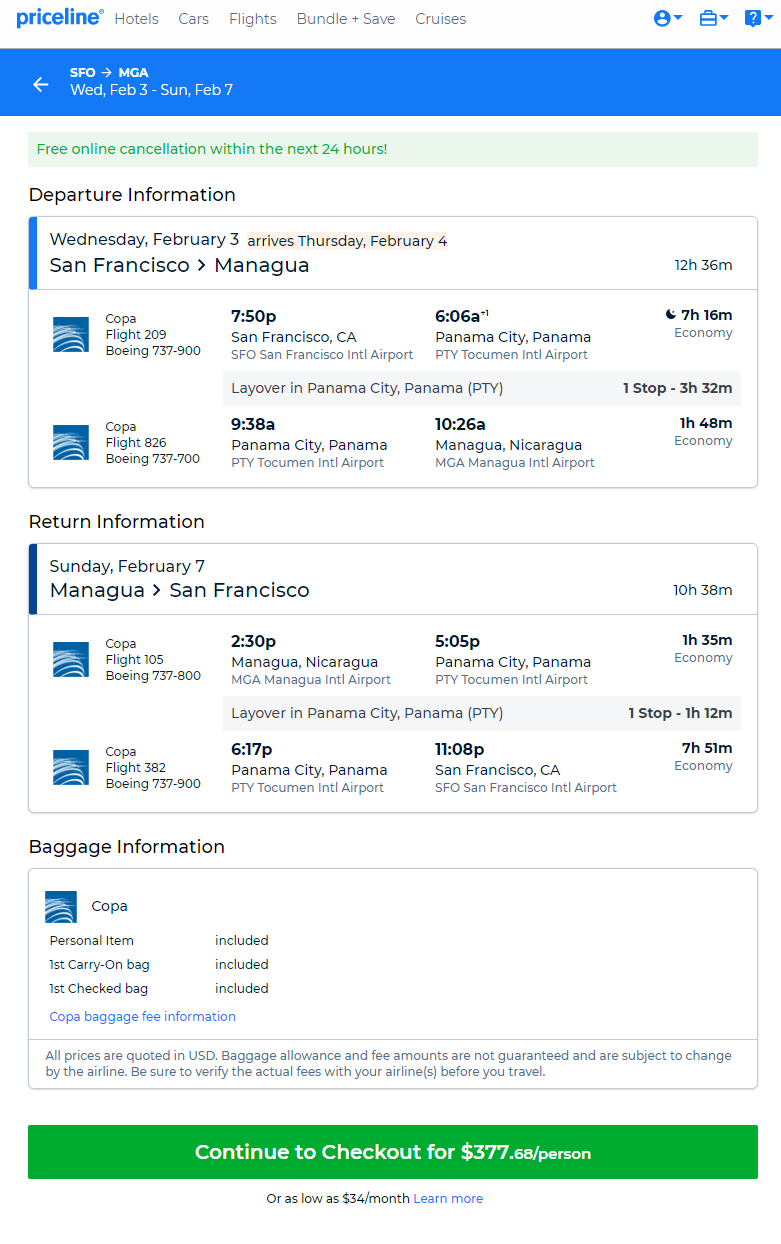
Task: Open the My Trips briefcase icon
Action: point(713,18)
